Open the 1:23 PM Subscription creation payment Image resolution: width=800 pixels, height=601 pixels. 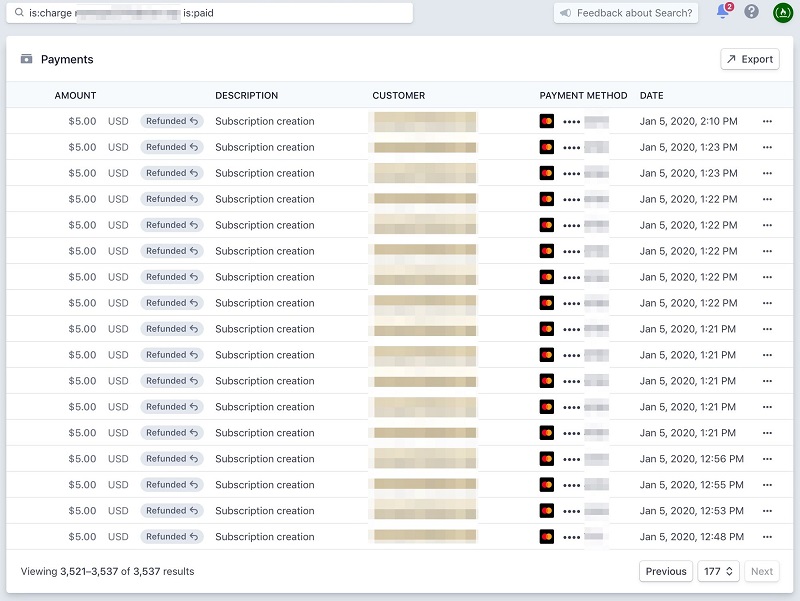point(264,147)
